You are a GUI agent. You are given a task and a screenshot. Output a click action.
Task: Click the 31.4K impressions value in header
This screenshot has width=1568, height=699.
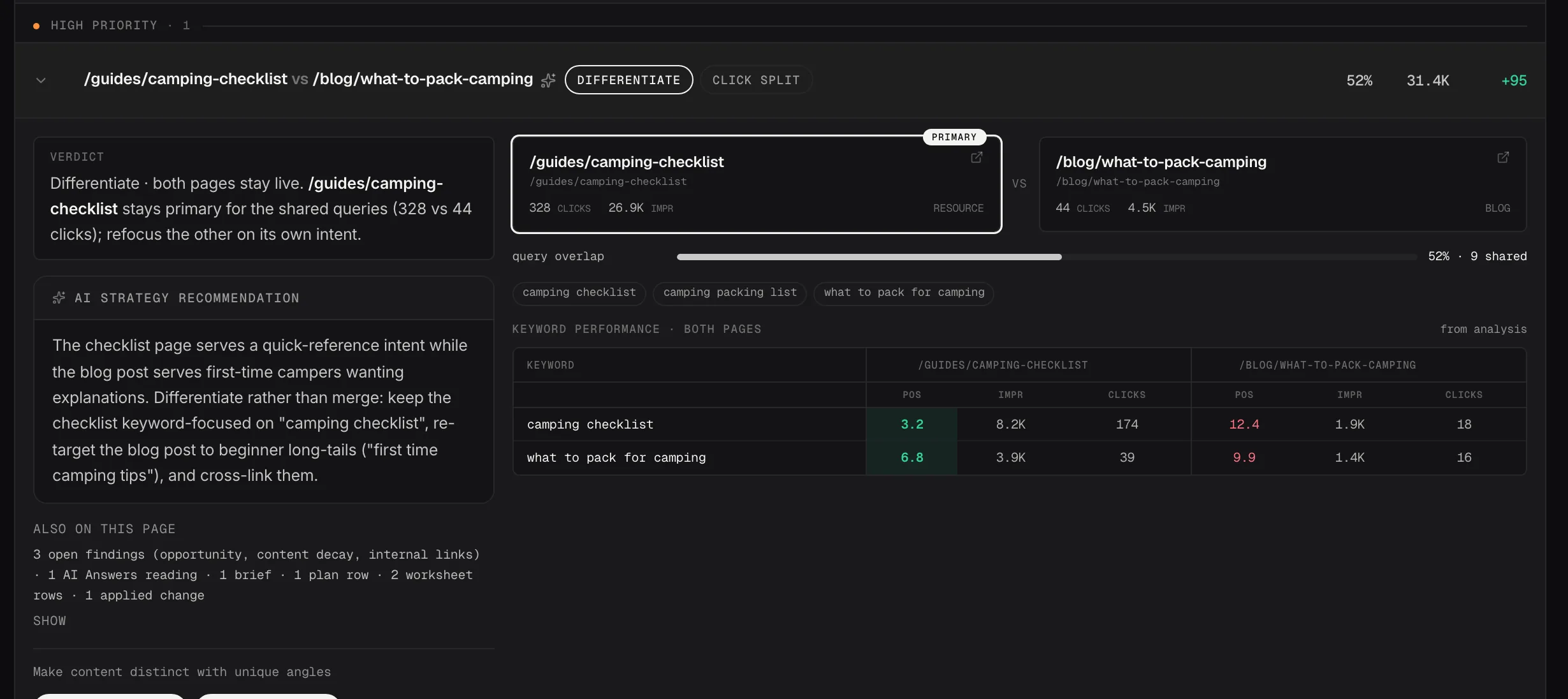pos(1428,80)
